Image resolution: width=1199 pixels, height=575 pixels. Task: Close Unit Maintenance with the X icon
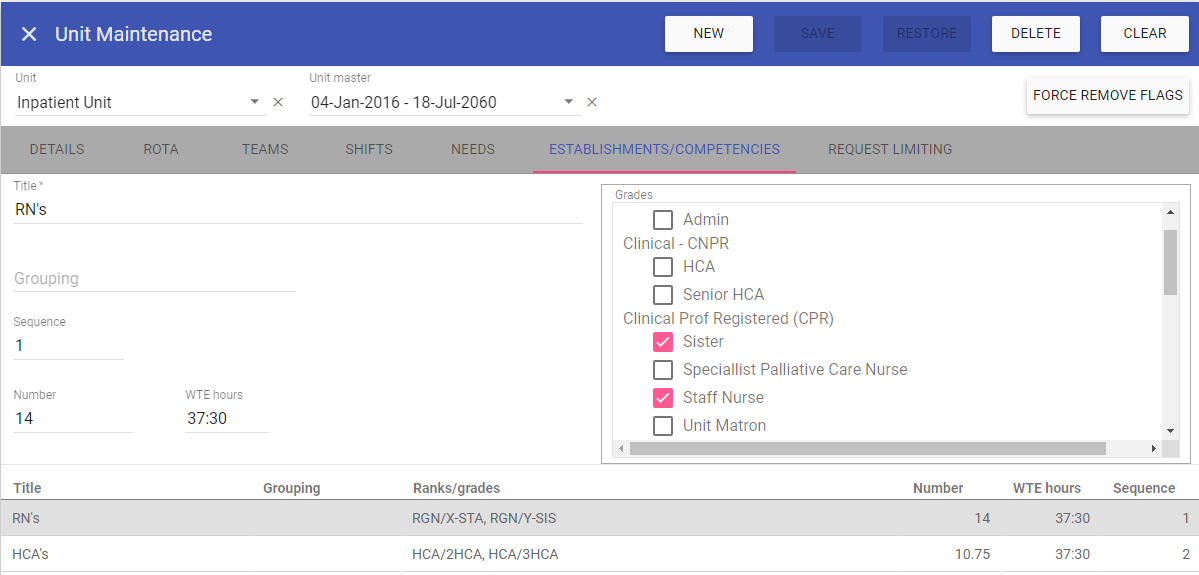[29, 34]
